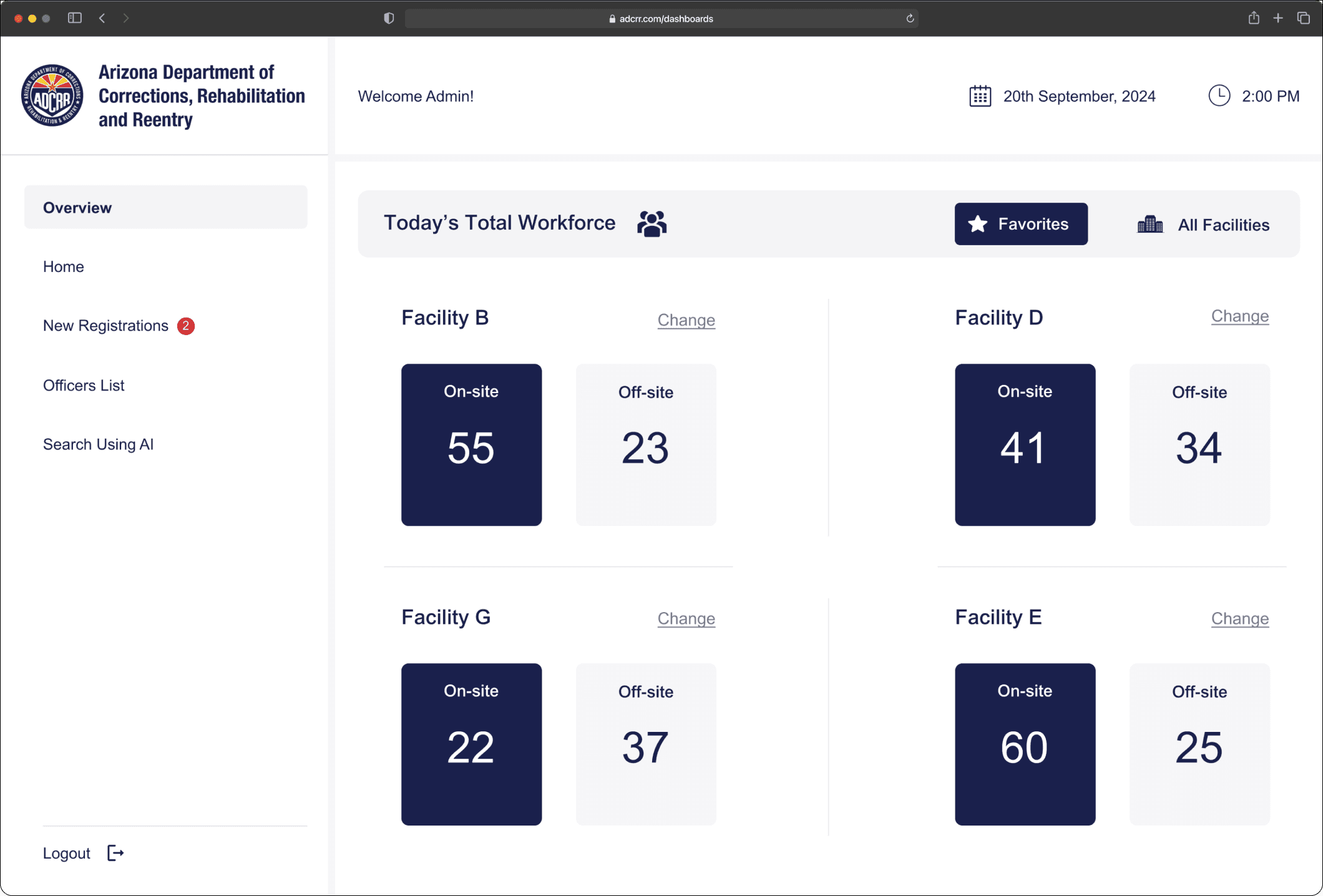Click the clock icon next to 2:00 PM

point(1219,95)
